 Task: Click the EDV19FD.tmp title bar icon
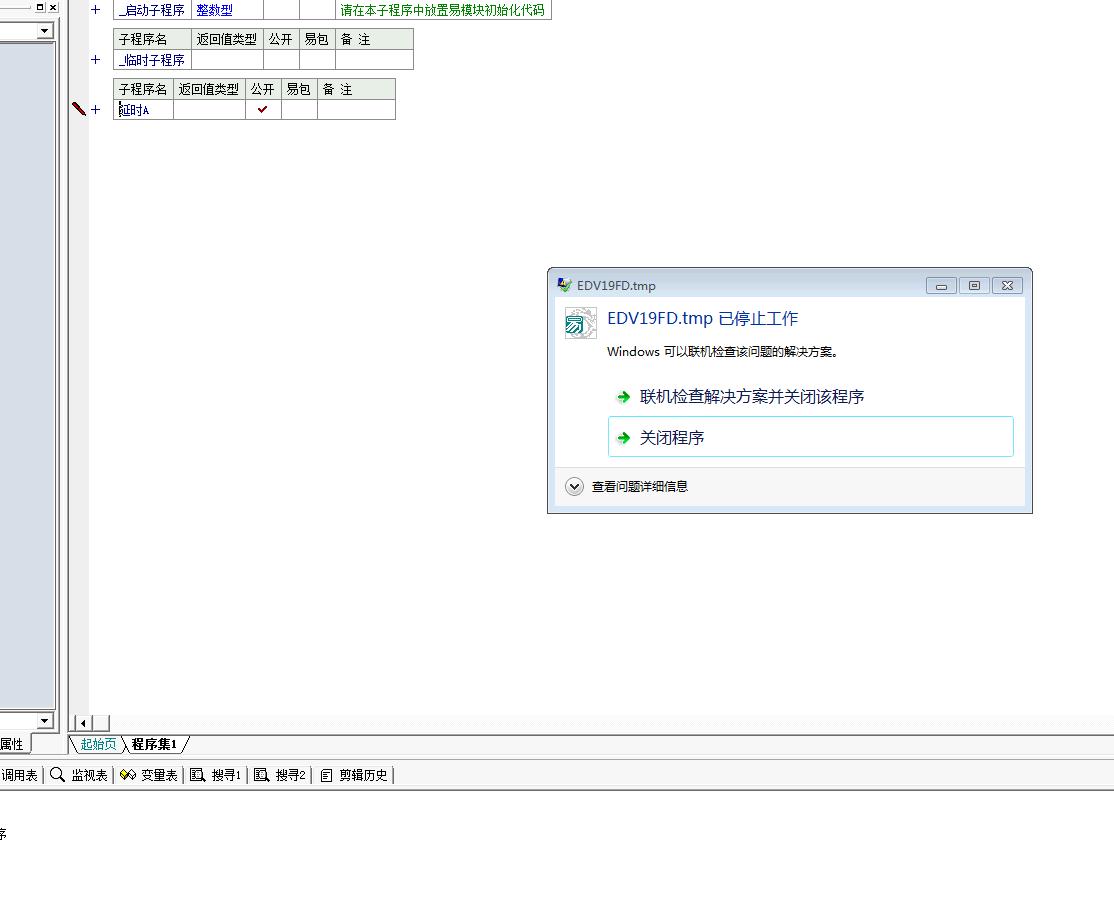click(564, 285)
